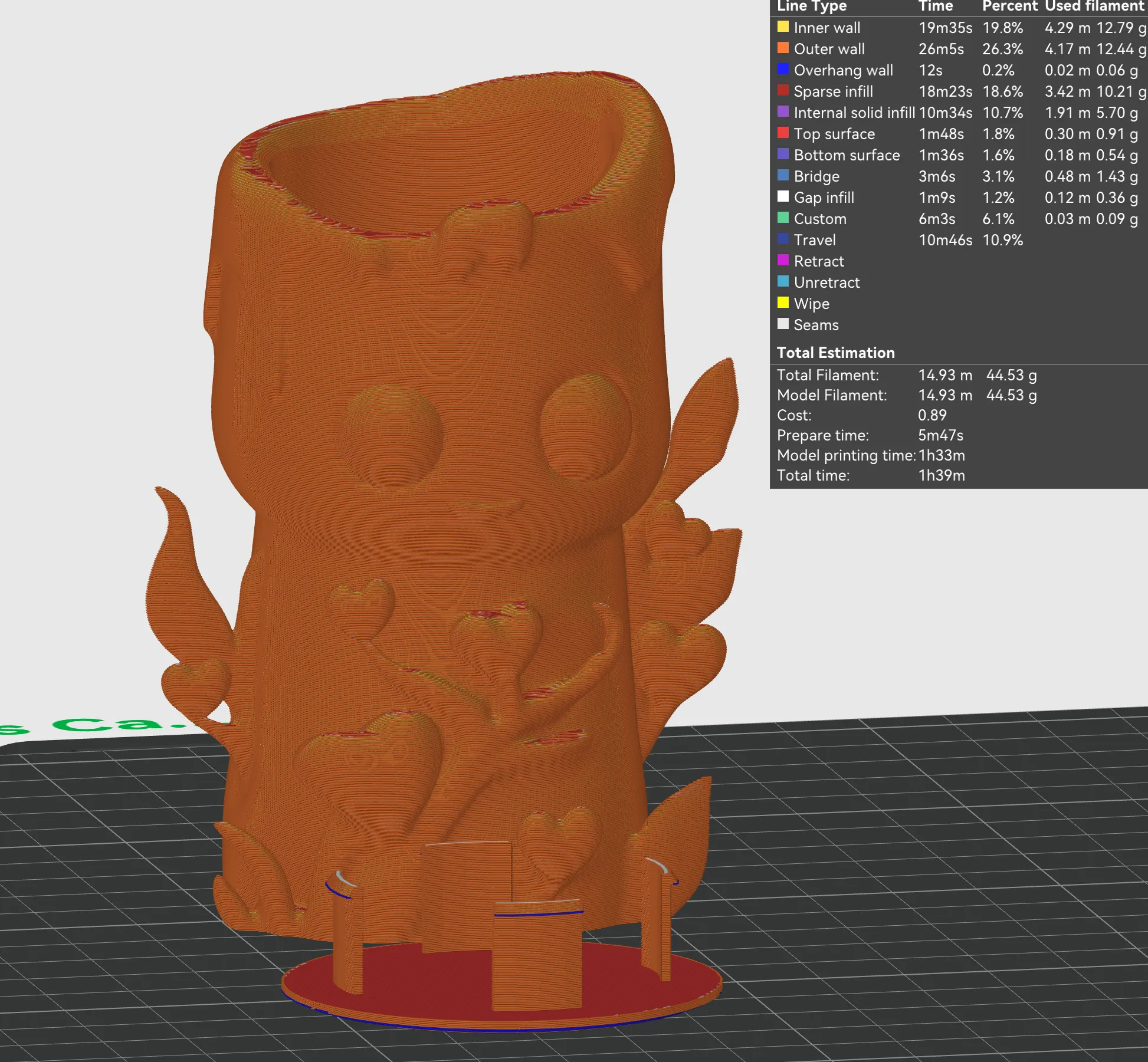This screenshot has height=1062, width=1148.
Task: Open the Line Type view dropdown
Action: [x=812, y=6]
